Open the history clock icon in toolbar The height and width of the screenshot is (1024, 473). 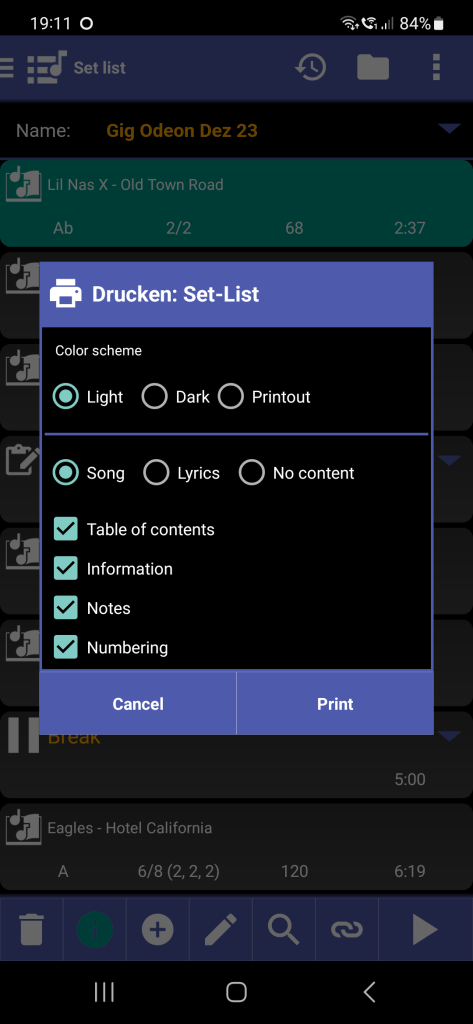click(311, 67)
